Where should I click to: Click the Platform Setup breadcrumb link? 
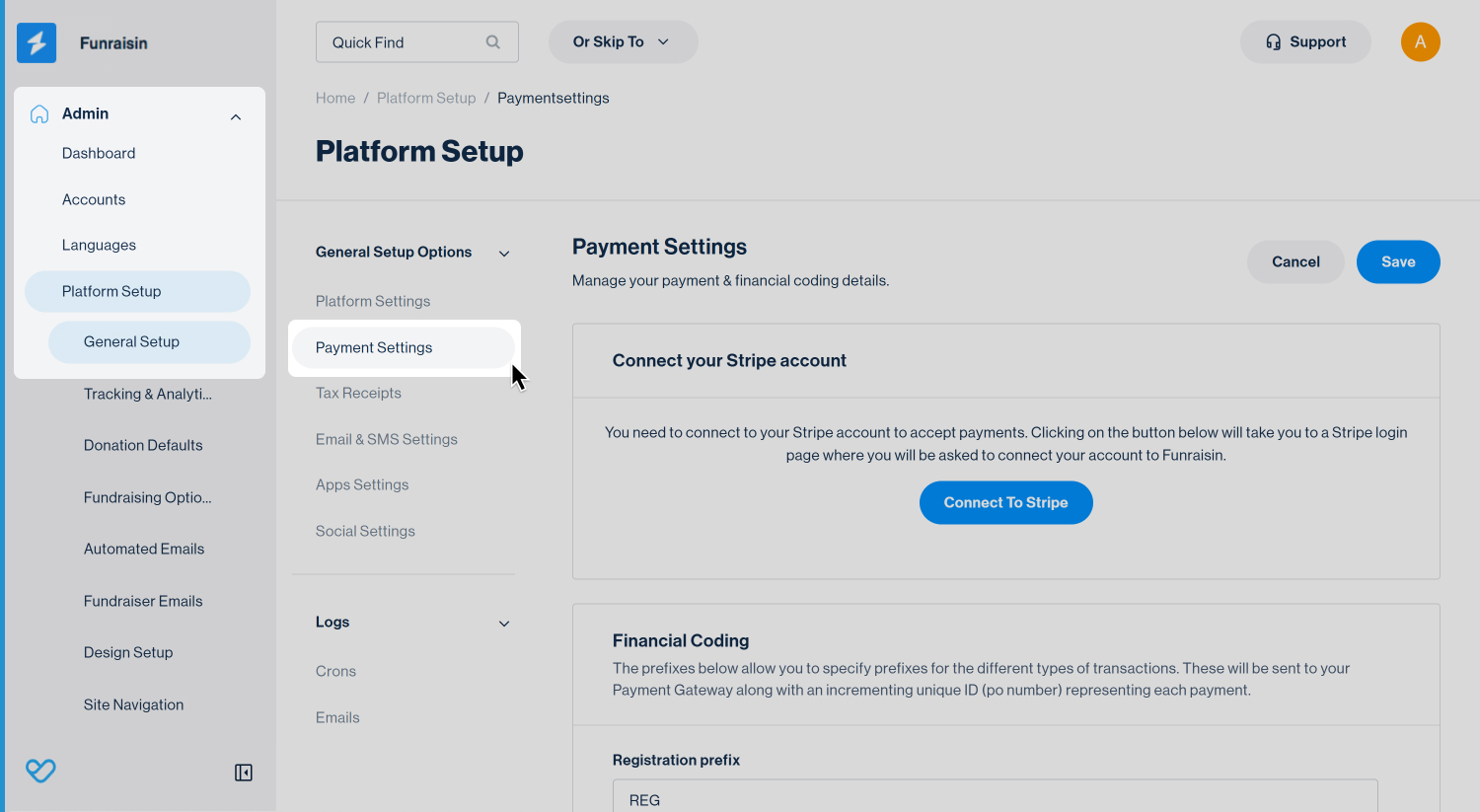[426, 98]
